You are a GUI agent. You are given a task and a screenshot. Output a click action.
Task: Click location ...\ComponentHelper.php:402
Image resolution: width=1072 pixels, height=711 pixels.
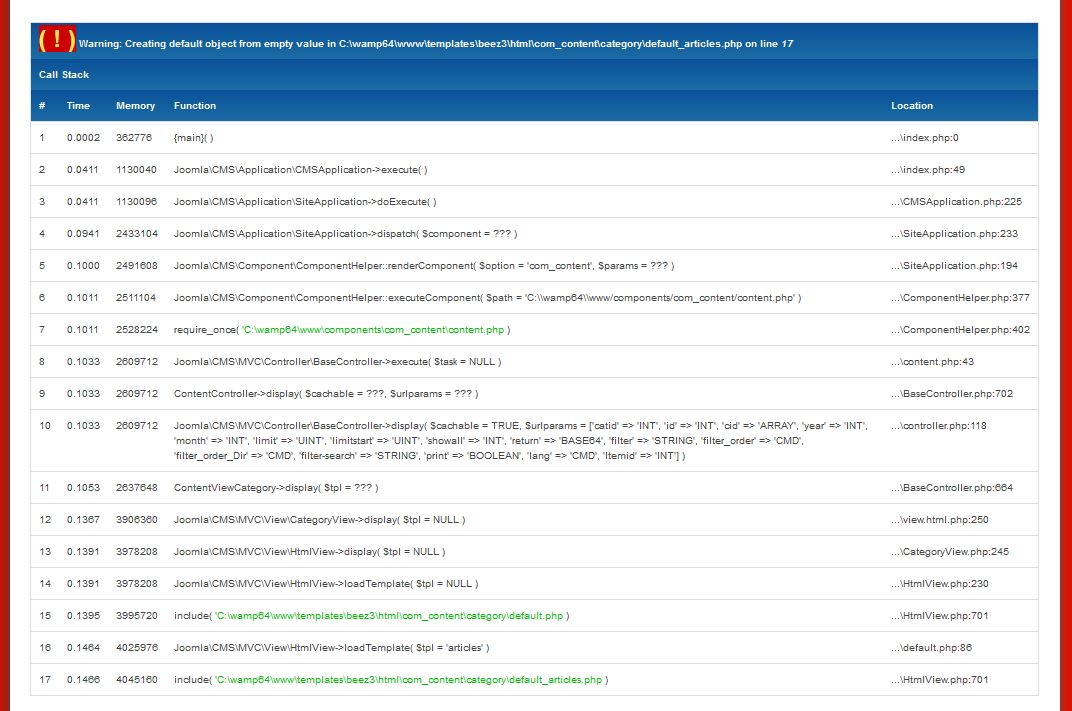[x=960, y=330]
